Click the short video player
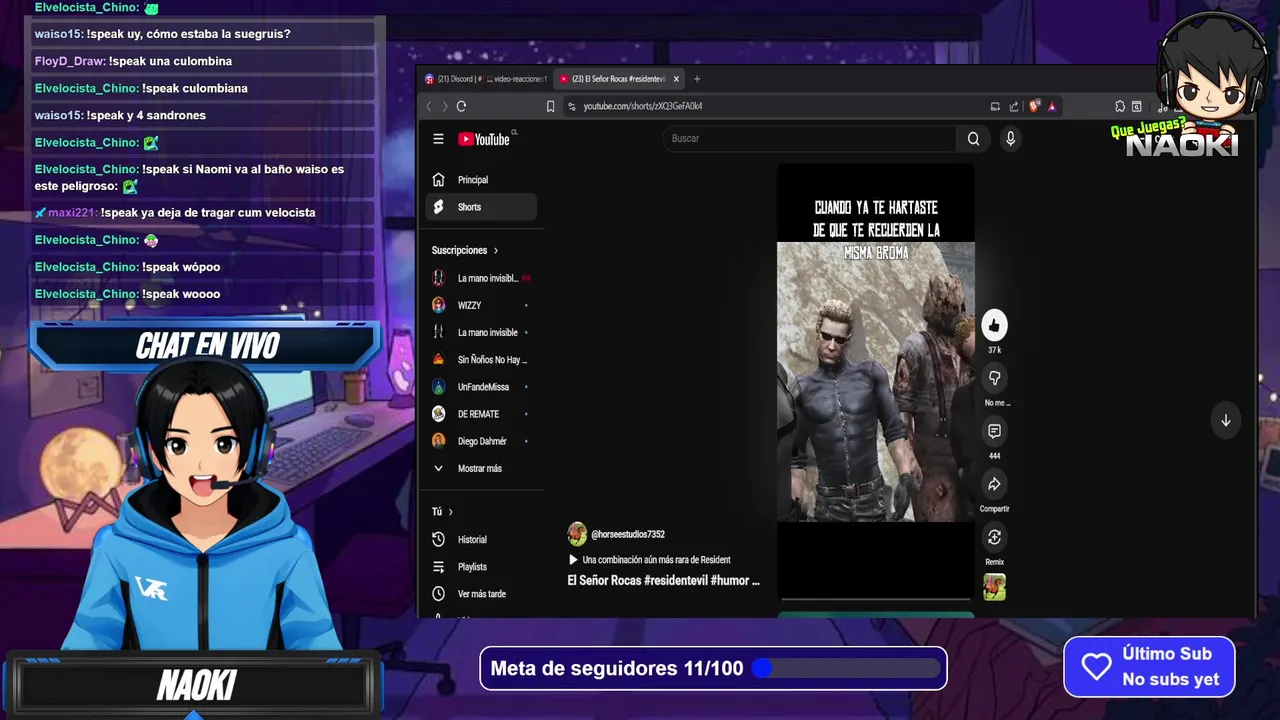1280x720 pixels. click(876, 381)
